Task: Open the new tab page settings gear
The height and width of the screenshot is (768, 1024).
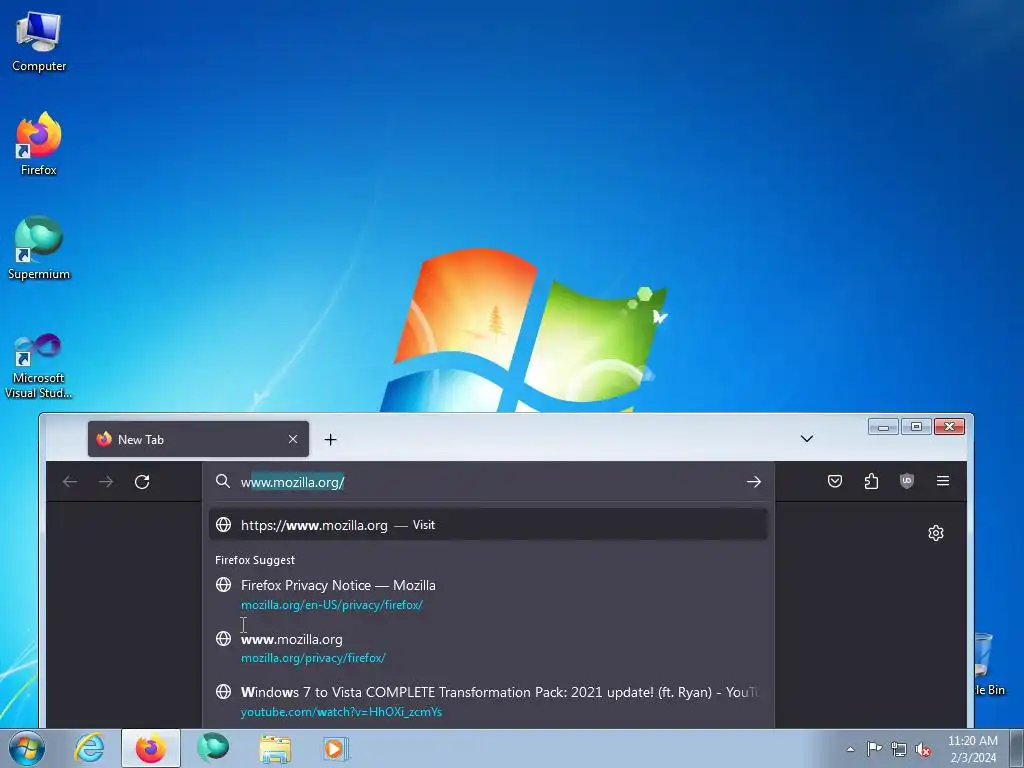Action: point(936,533)
